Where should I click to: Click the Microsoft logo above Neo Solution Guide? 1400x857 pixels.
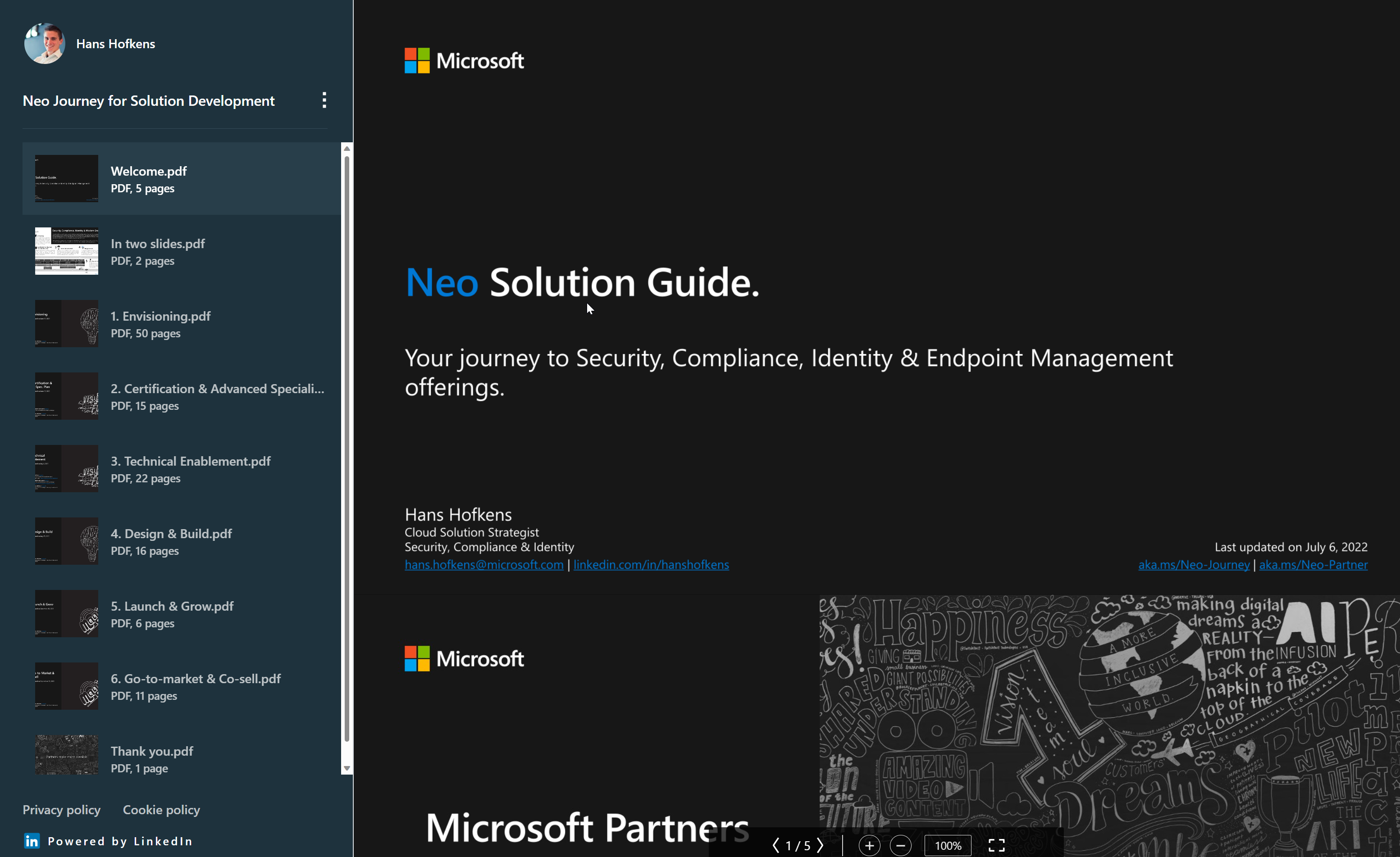(x=464, y=61)
